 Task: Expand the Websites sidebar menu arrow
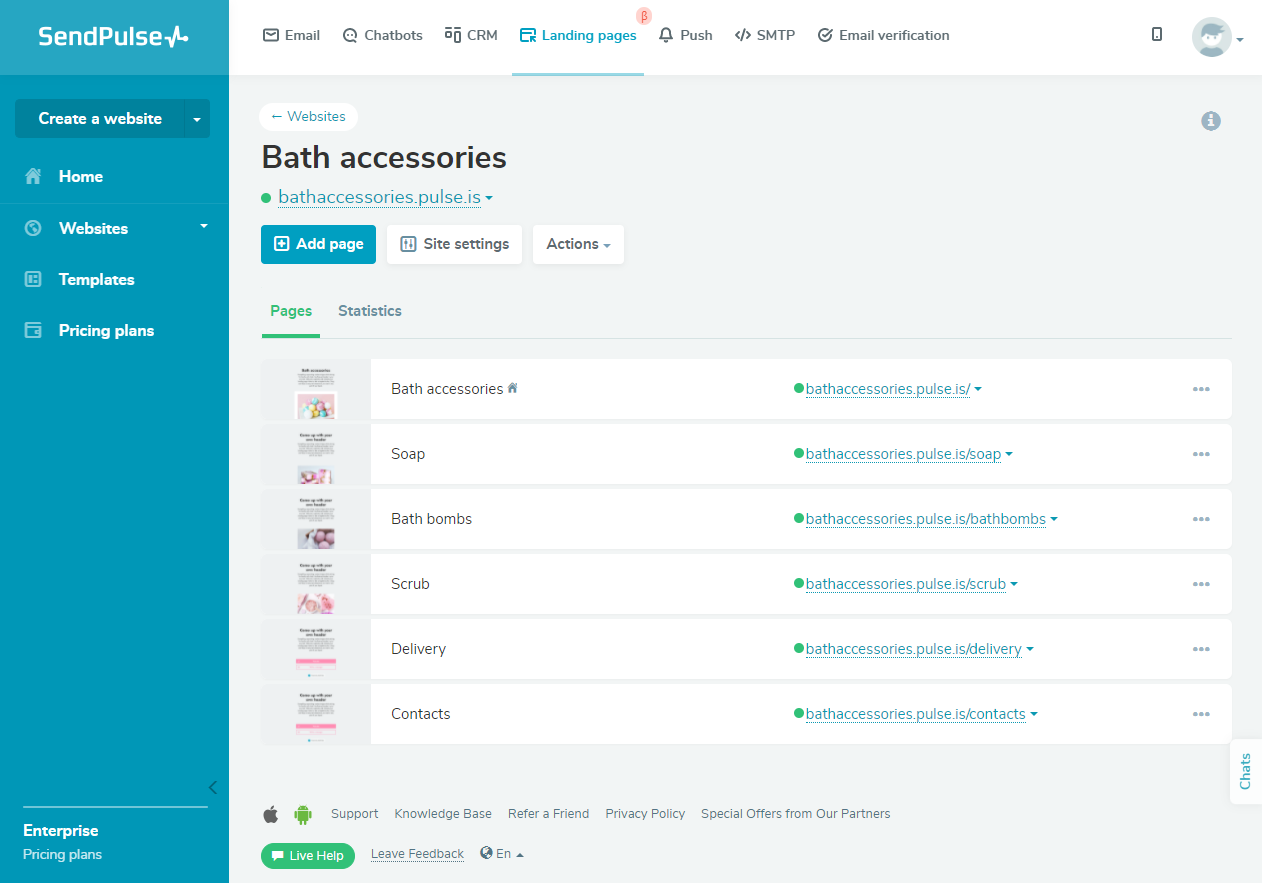click(204, 226)
